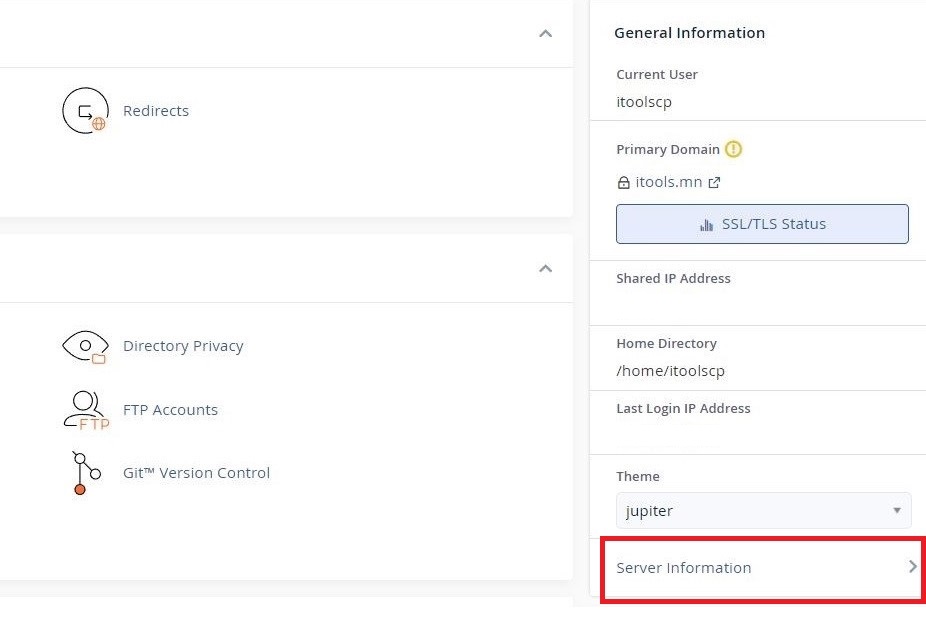Open the Redirects text link
The height and width of the screenshot is (618, 926).
[156, 110]
